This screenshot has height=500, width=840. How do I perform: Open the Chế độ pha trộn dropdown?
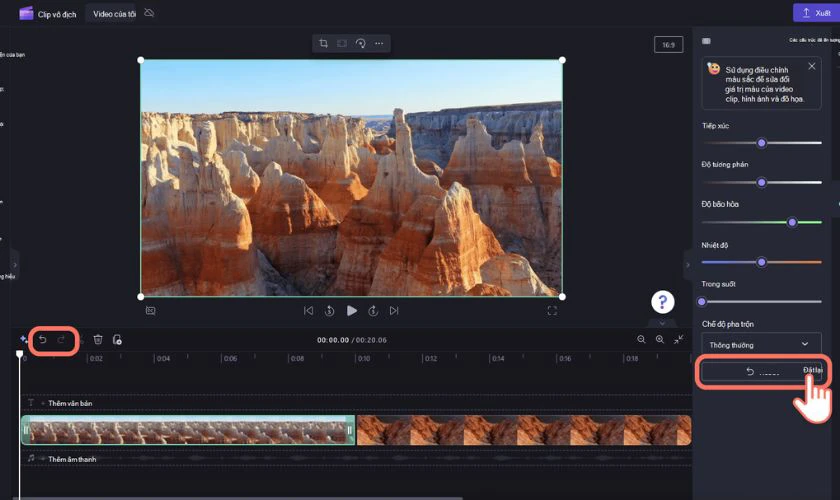point(761,345)
